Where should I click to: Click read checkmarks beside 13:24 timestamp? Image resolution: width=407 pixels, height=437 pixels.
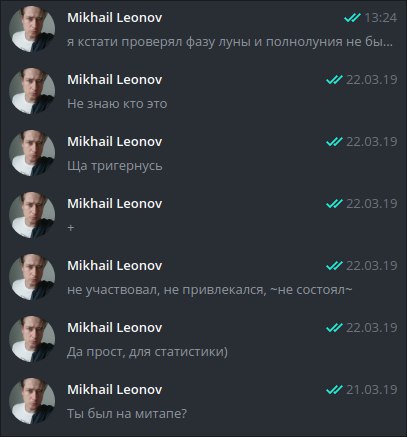352,18
